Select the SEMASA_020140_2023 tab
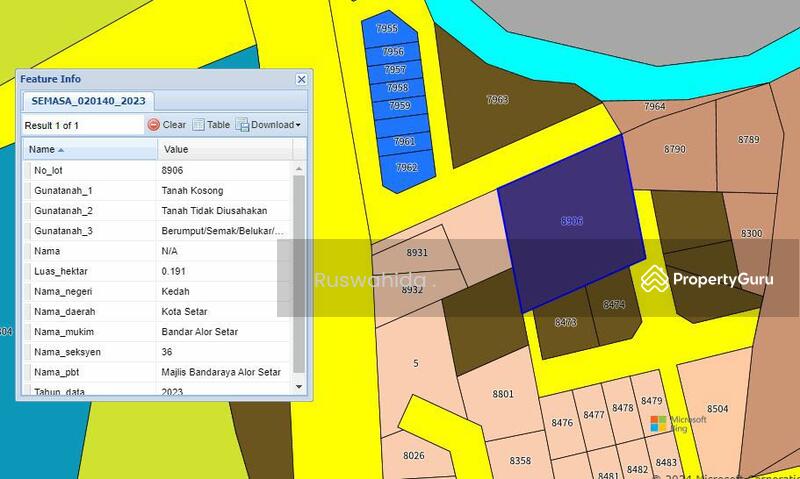This screenshot has height=479, width=800. 88,101
